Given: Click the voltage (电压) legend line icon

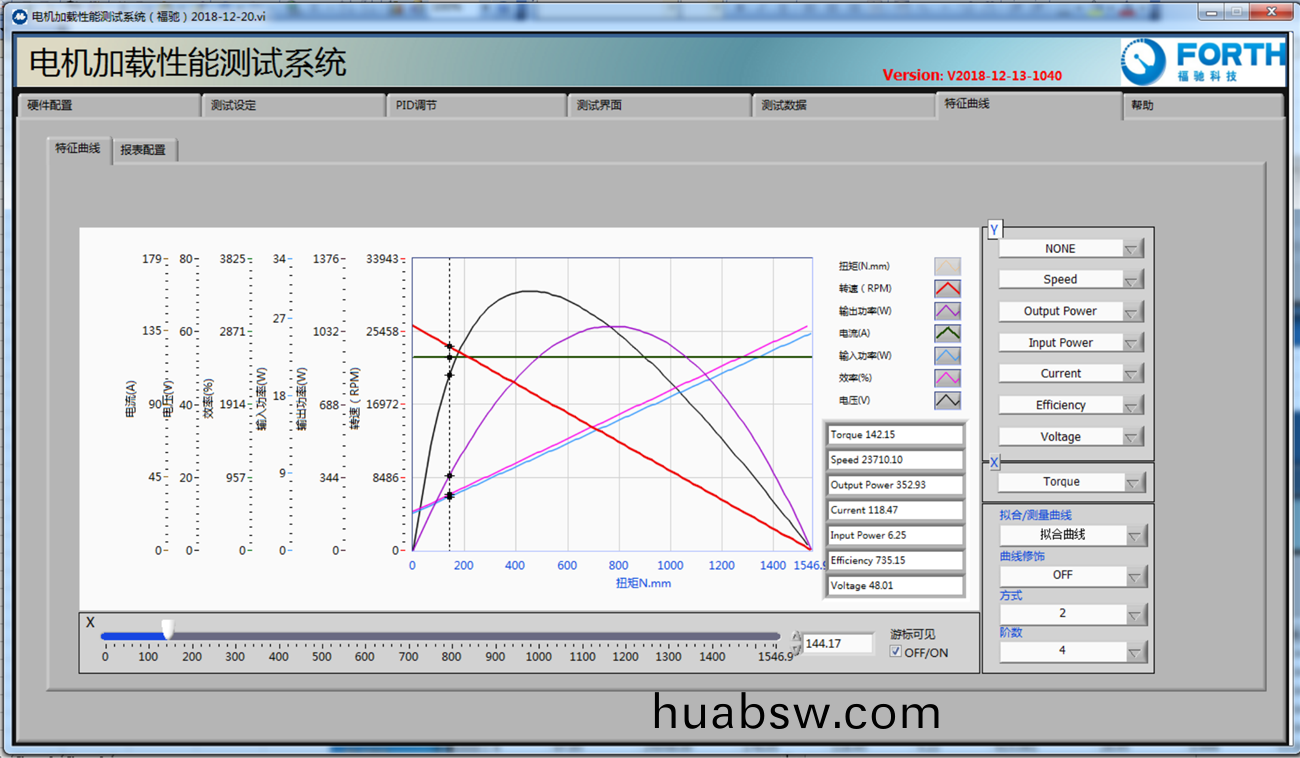Looking at the screenshot, I should tap(947, 400).
